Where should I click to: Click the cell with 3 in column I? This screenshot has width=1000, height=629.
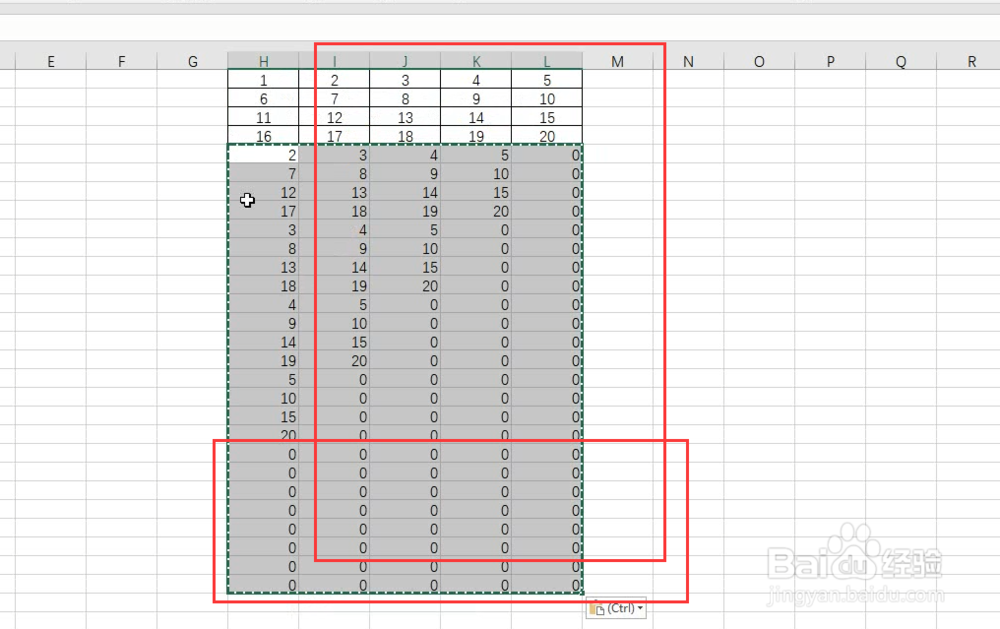click(334, 154)
